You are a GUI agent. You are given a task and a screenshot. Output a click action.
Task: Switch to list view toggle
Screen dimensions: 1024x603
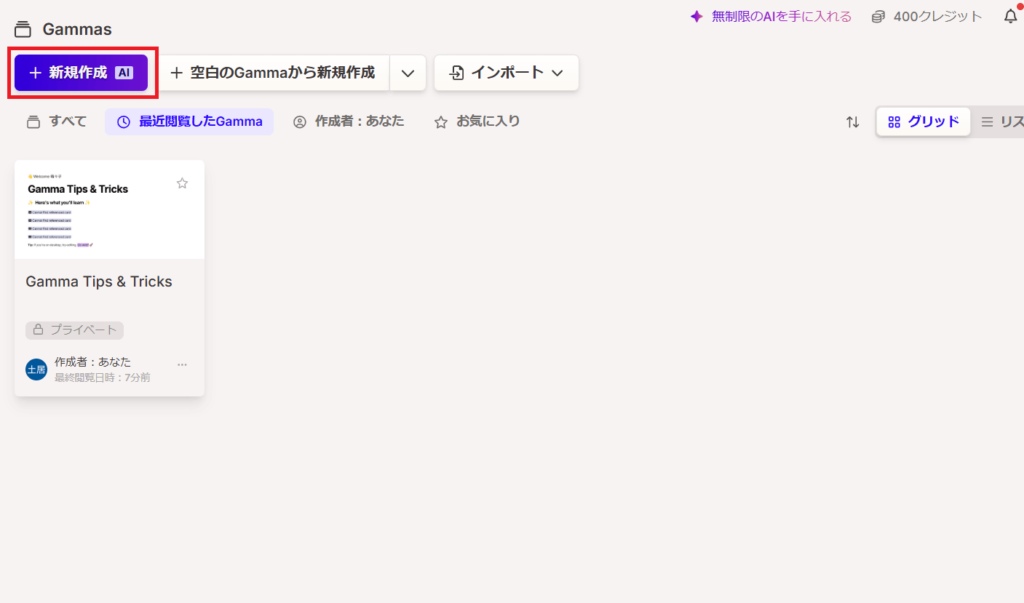pos(1002,122)
